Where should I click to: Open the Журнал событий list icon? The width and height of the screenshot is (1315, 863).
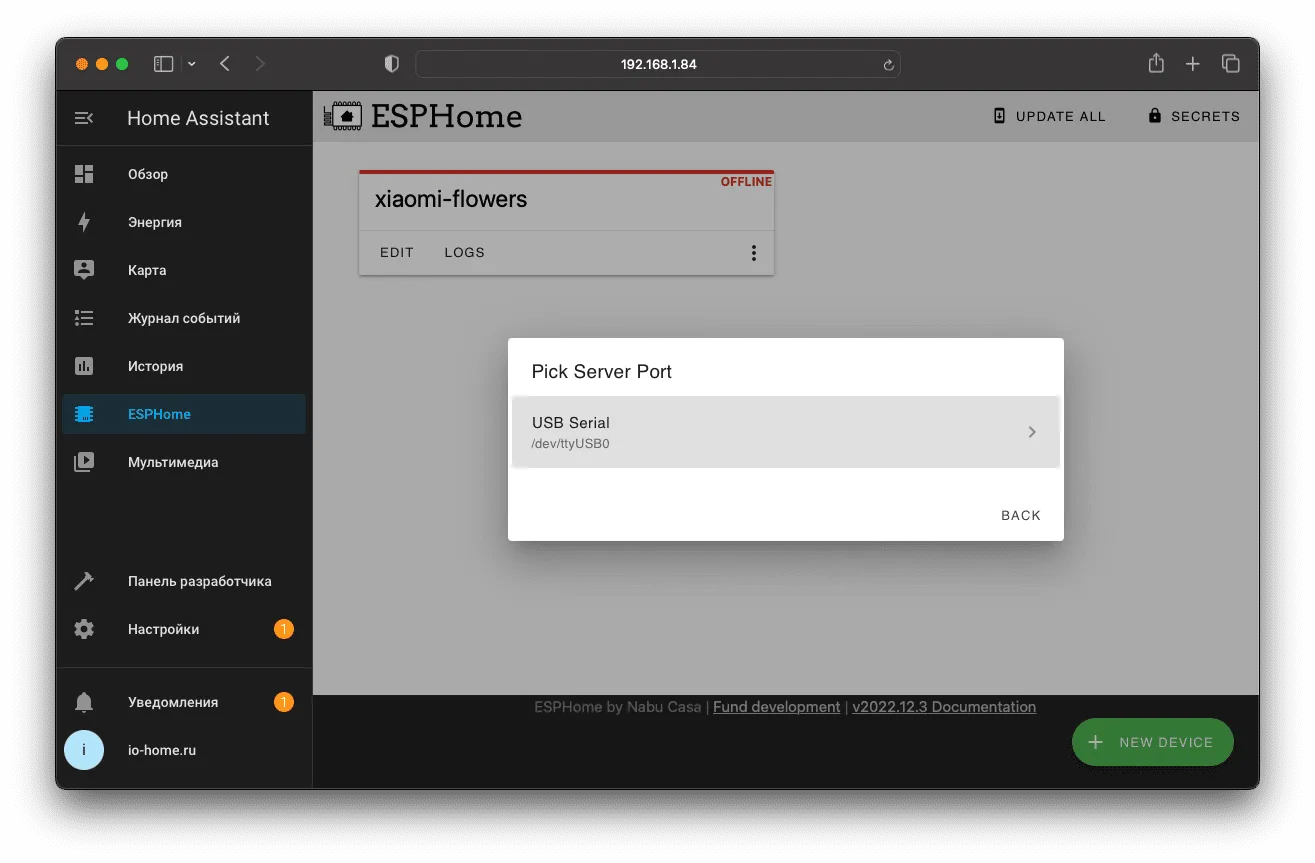click(84, 318)
